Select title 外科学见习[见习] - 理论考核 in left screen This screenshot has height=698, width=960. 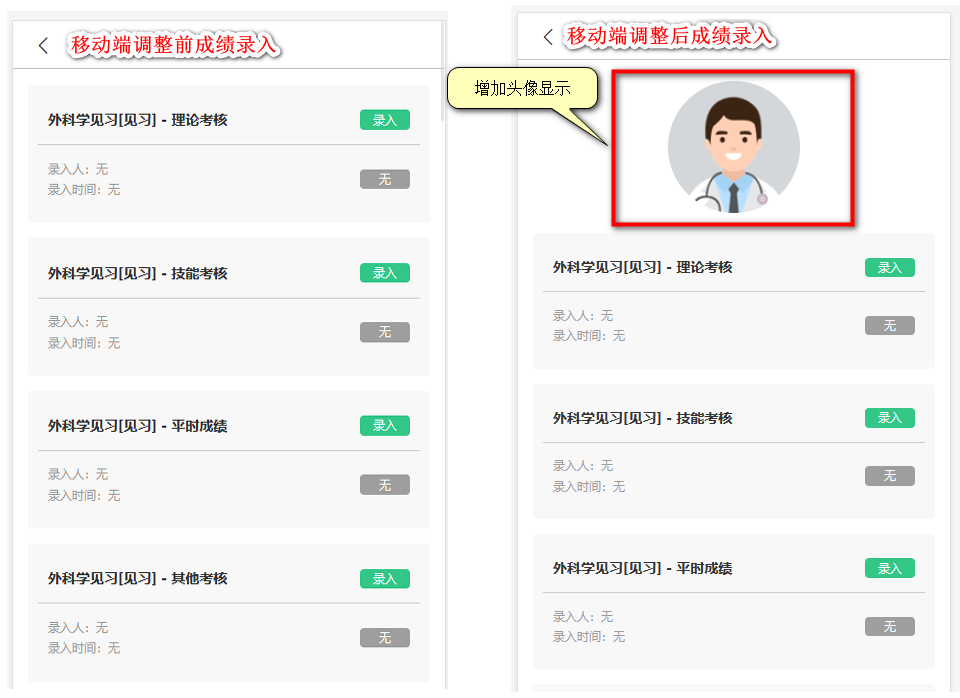138,120
